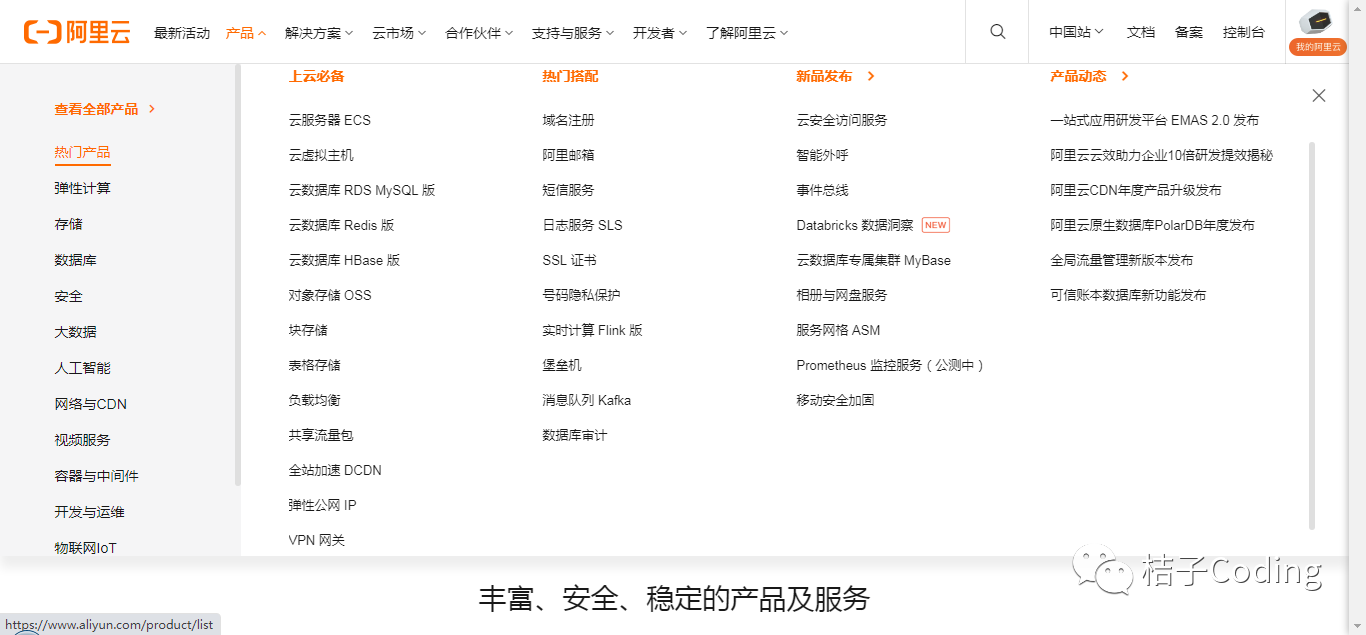The height and width of the screenshot is (635, 1366).
Task: Expand the 产品 dropdown menu
Action: 246,32
